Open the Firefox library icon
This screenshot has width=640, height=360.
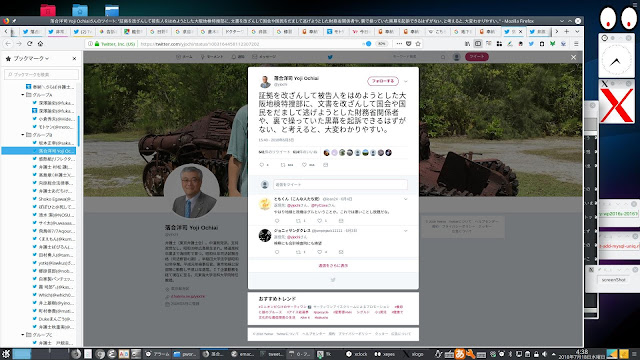pos(467,44)
